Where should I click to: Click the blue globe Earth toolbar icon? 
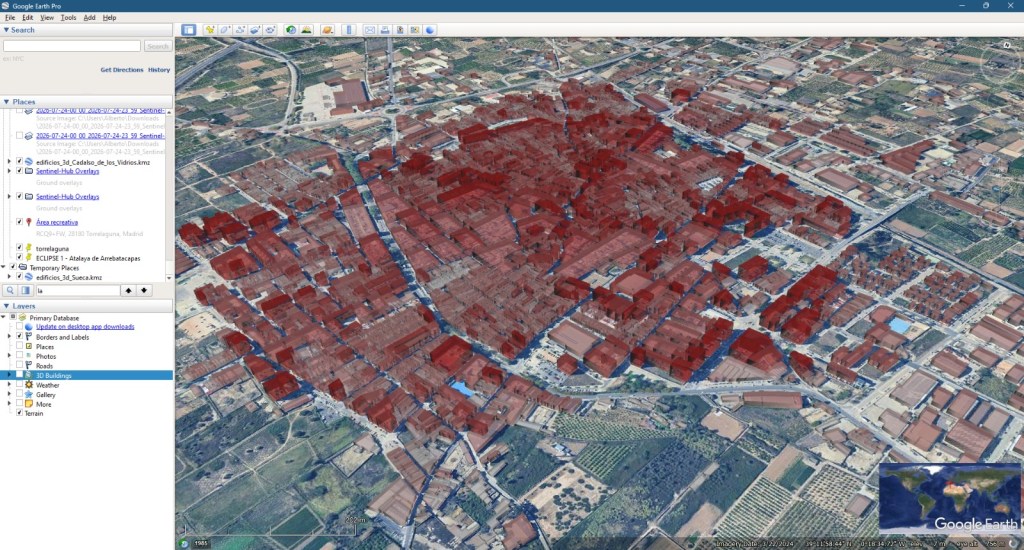click(x=430, y=29)
